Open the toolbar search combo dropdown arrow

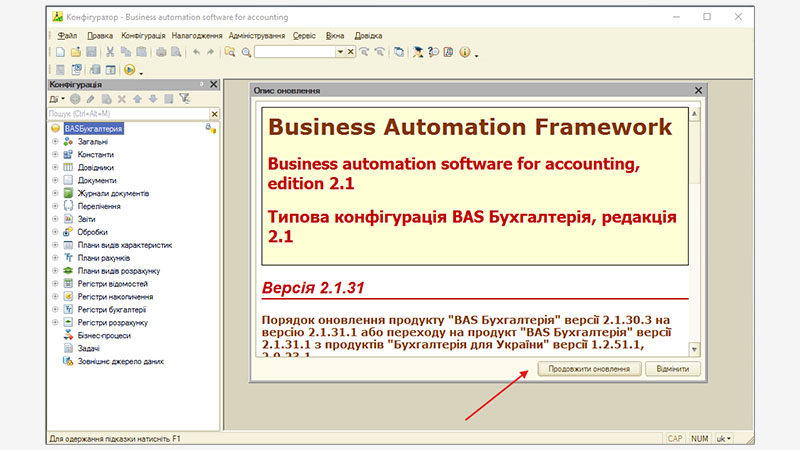point(340,51)
